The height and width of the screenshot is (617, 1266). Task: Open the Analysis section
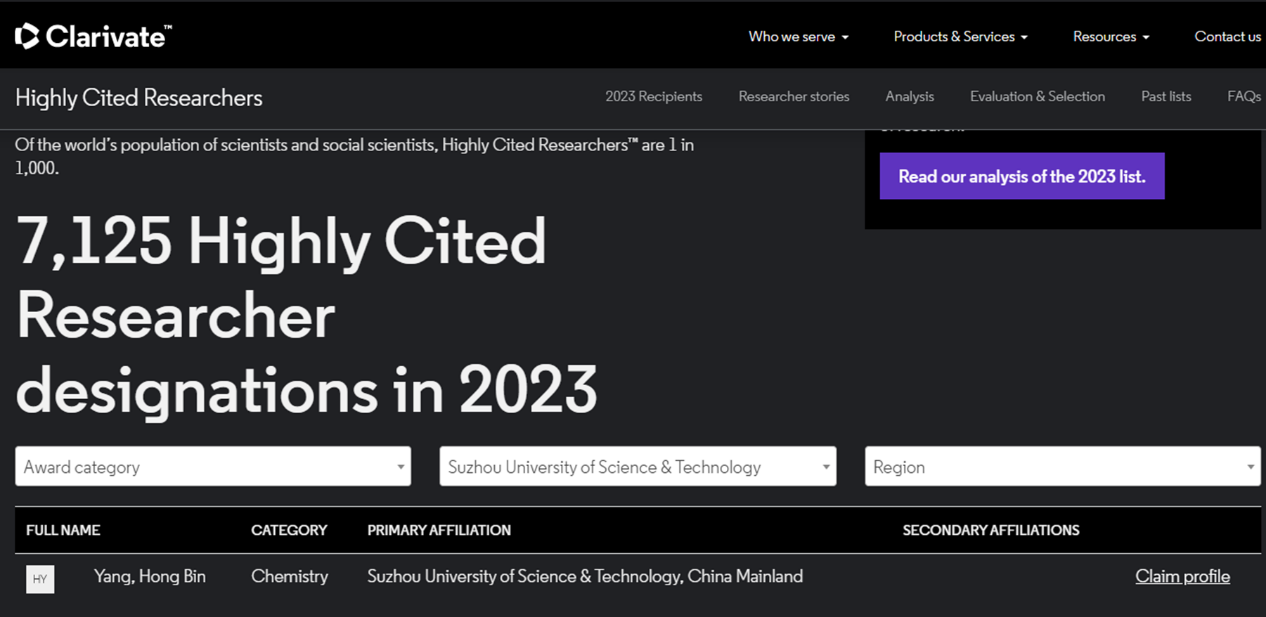[909, 97]
